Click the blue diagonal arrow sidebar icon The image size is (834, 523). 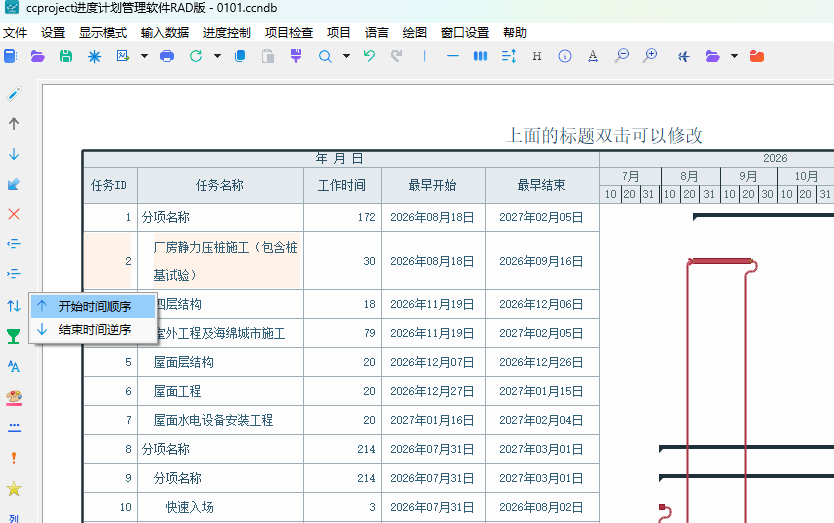coord(14,184)
